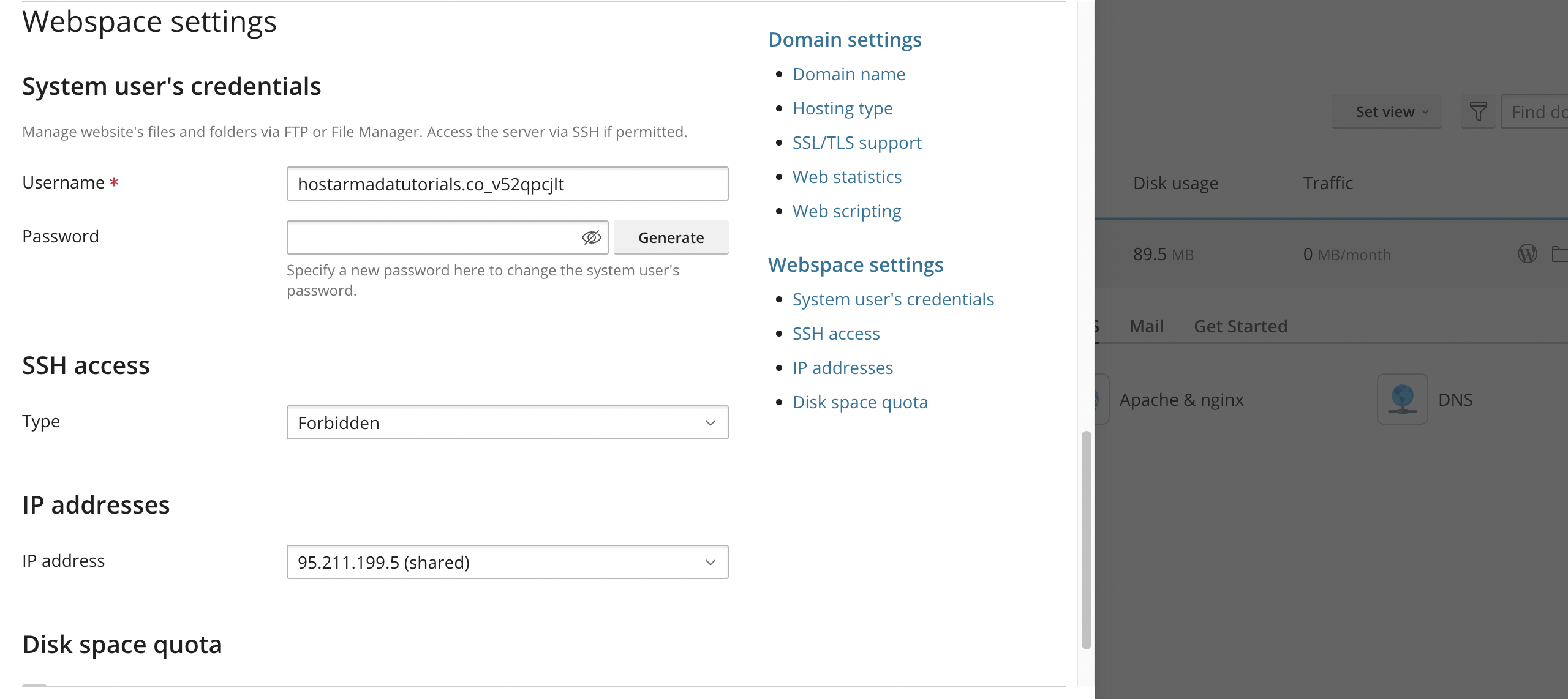1568x699 pixels.
Task: Click the 0 MB/month traffic value
Action: [1347, 254]
